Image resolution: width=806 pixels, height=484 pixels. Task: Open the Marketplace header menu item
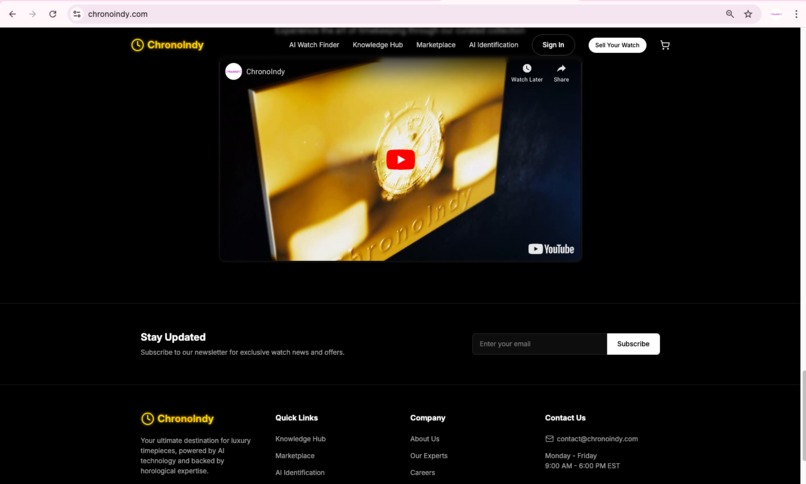[436, 45]
